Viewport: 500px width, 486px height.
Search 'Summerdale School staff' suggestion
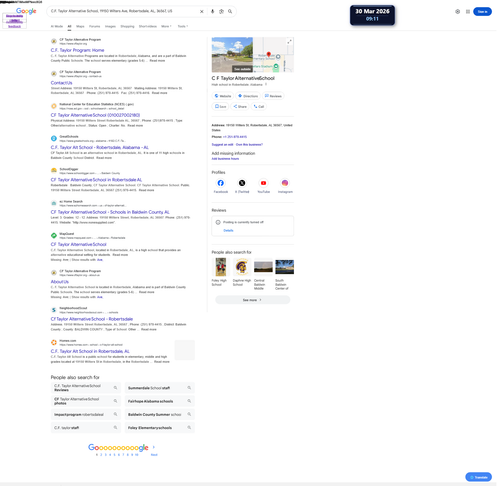[x=160, y=388]
